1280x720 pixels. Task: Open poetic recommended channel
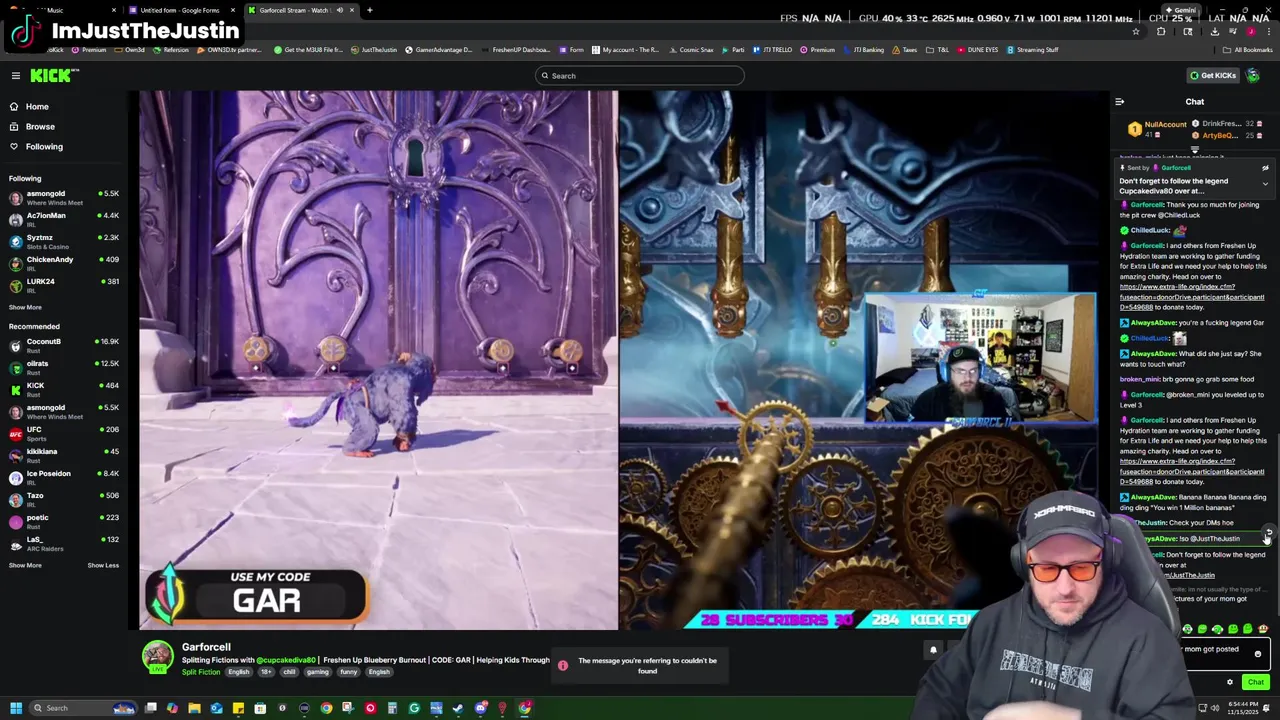pyautogui.click(x=62, y=521)
